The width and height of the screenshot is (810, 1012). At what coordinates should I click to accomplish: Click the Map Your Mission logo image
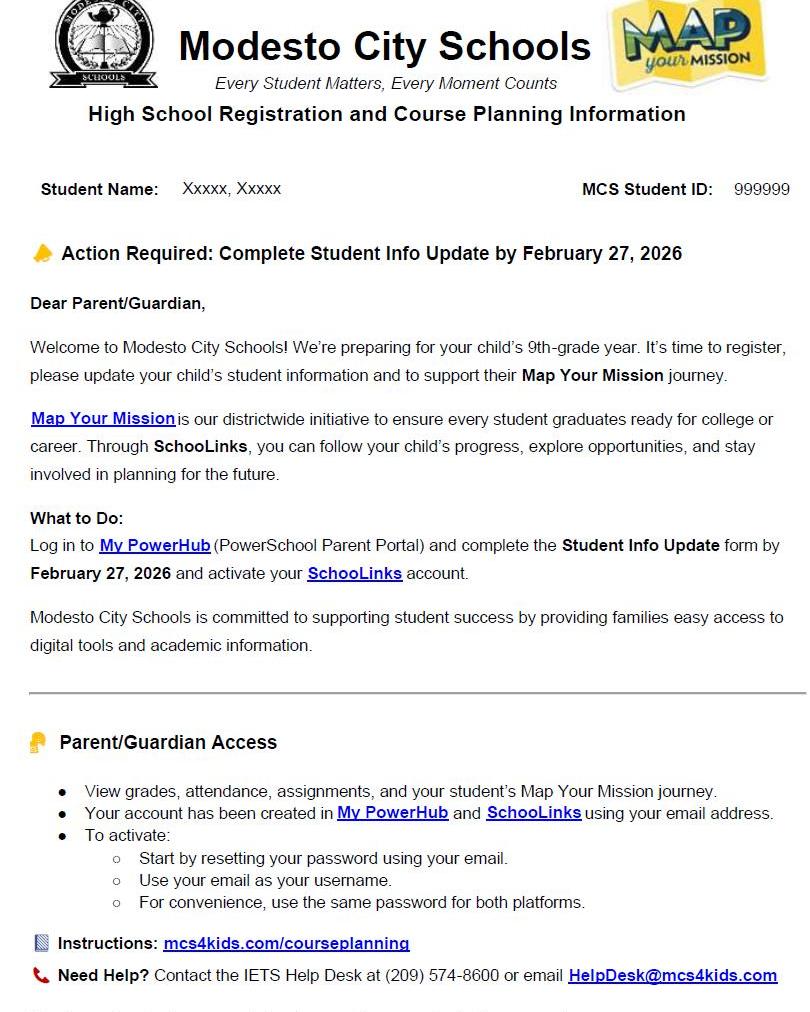coord(688,44)
